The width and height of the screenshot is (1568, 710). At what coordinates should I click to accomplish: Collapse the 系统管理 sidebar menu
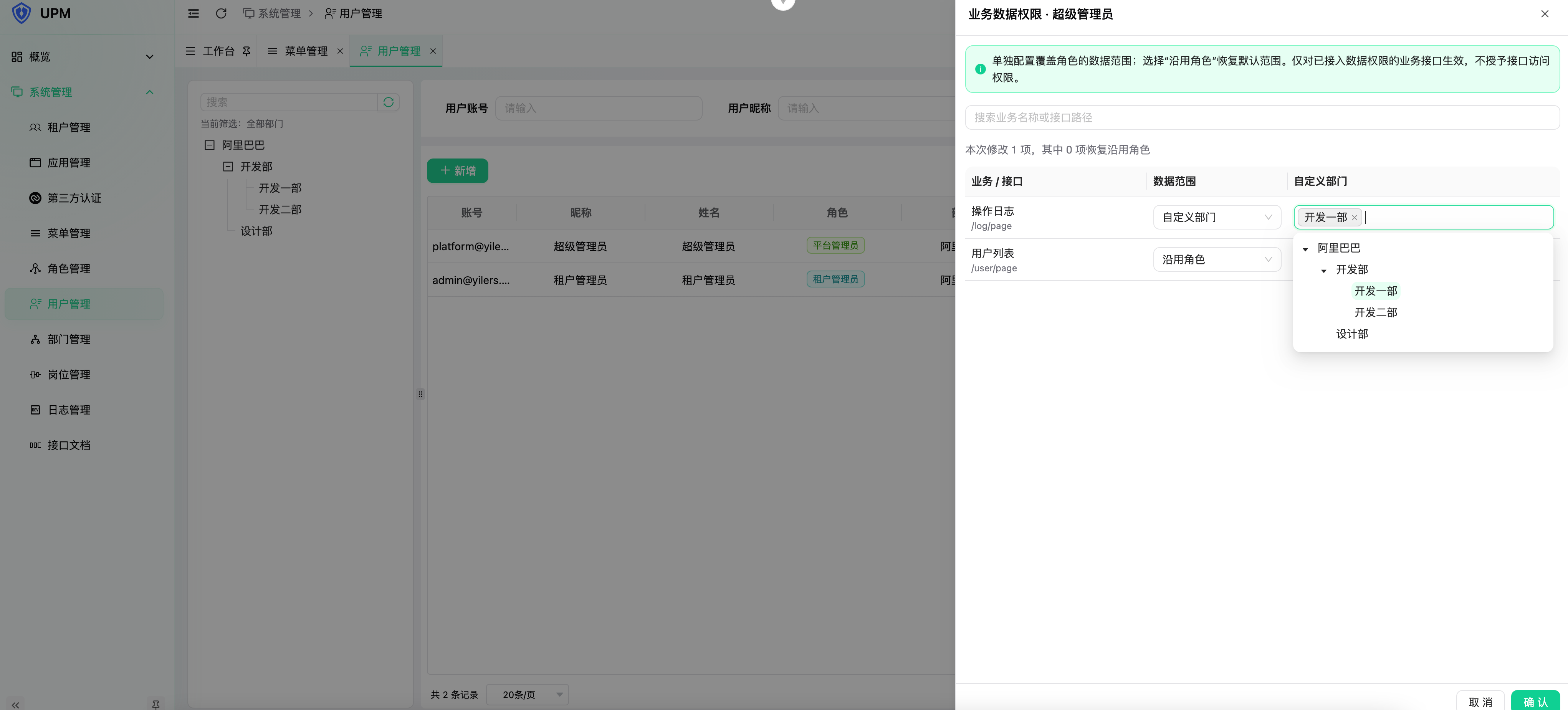coord(84,92)
